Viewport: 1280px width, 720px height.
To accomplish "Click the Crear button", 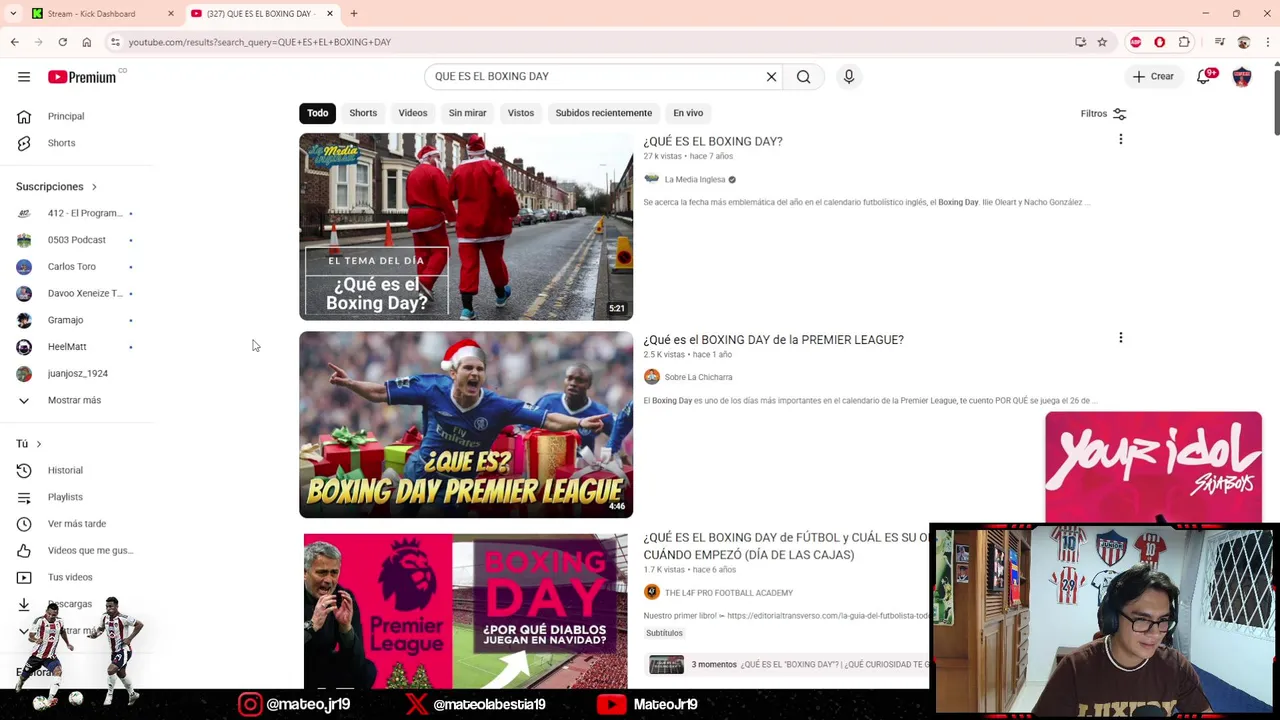I will [x=1153, y=77].
